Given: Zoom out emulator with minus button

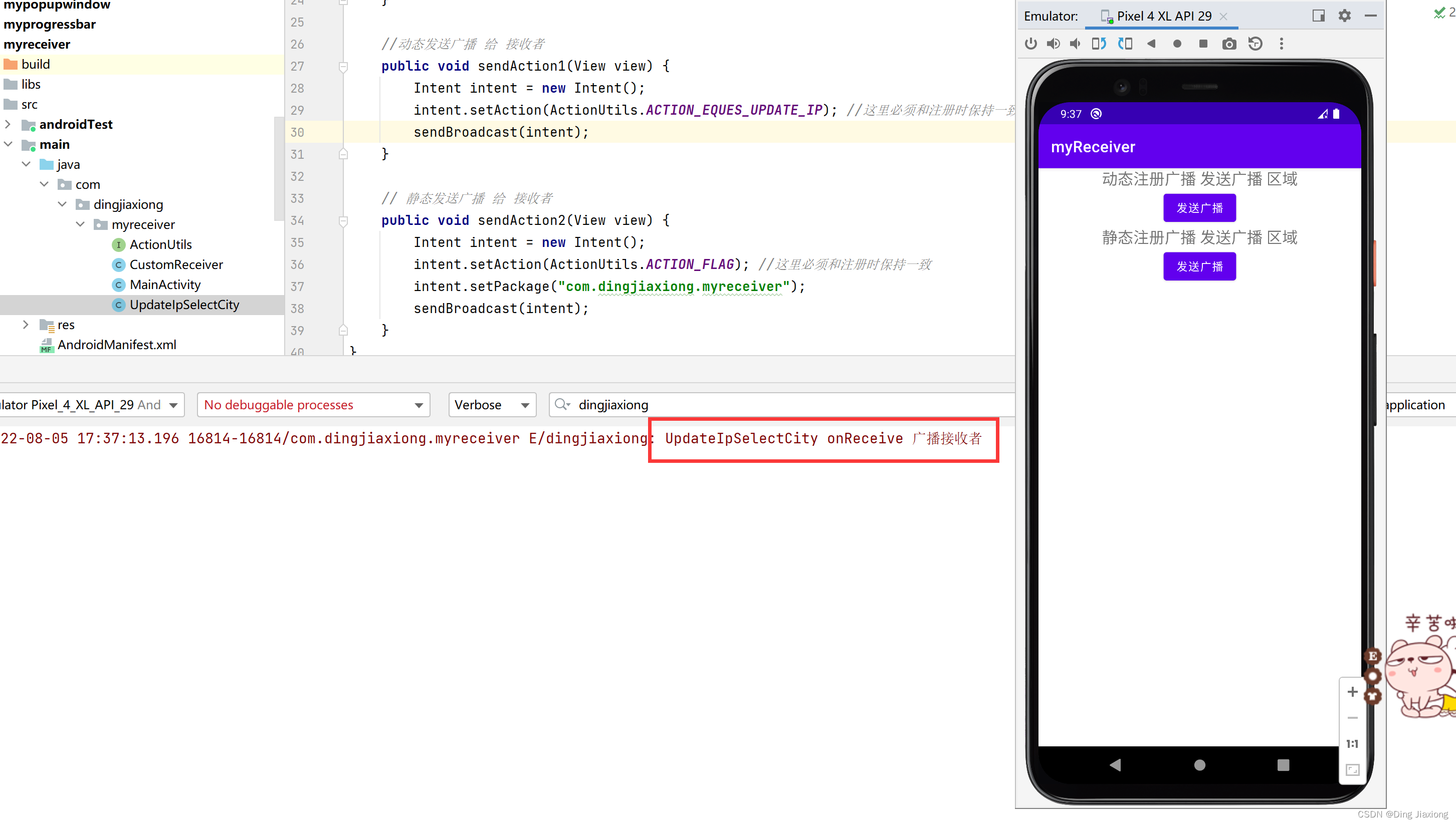Looking at the screenshot, I should (1352, 718).
